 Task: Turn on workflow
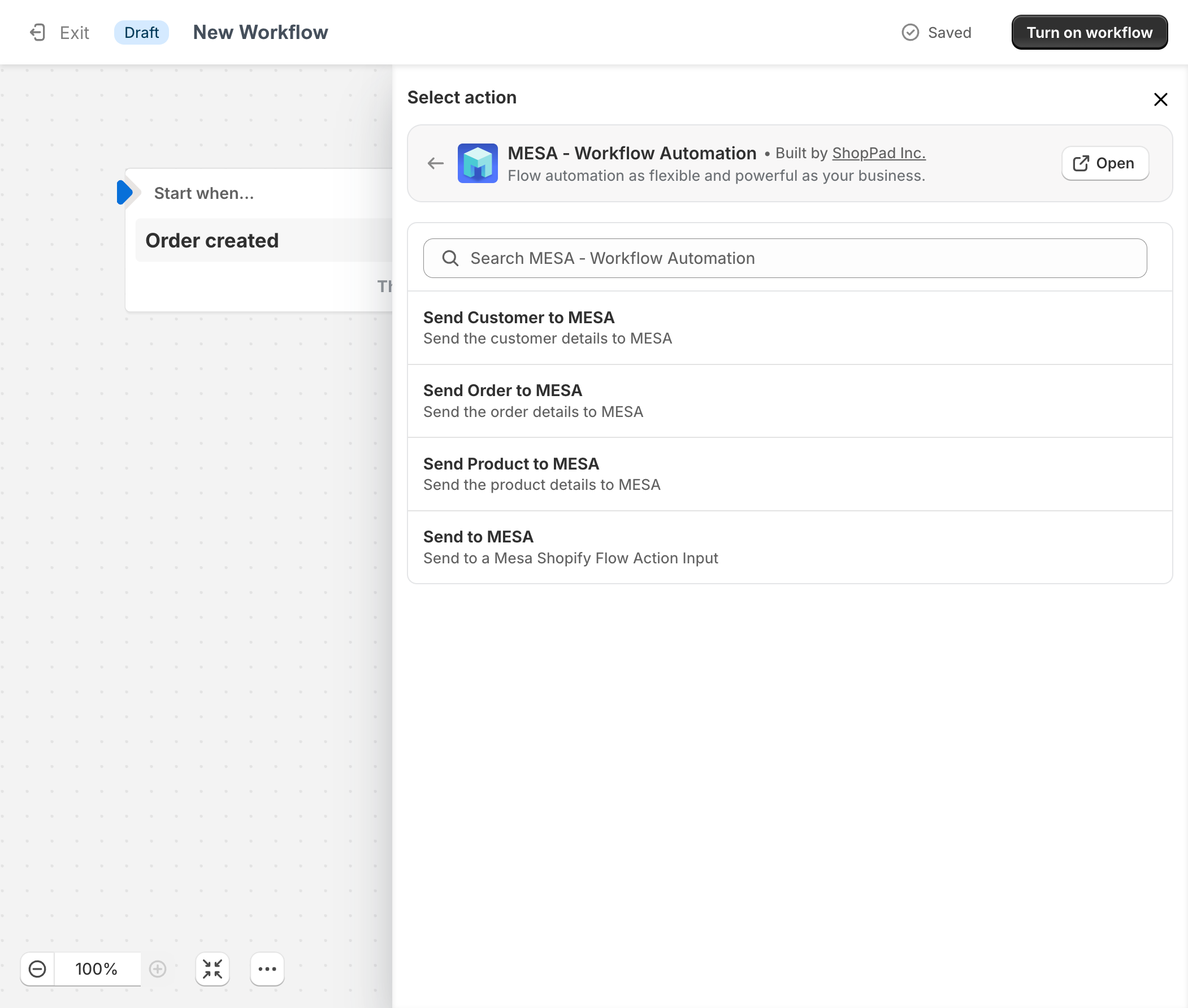click(x=1089, y=33)
